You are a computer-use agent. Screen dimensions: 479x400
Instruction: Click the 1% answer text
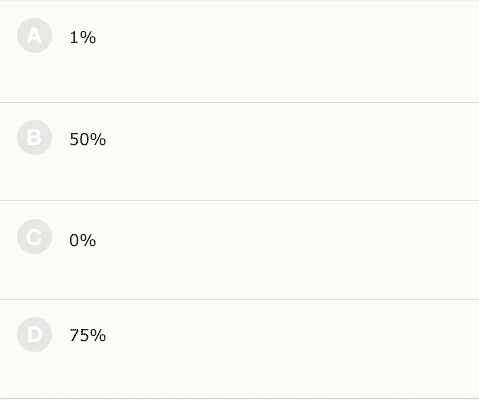click(x=83, y=37)
